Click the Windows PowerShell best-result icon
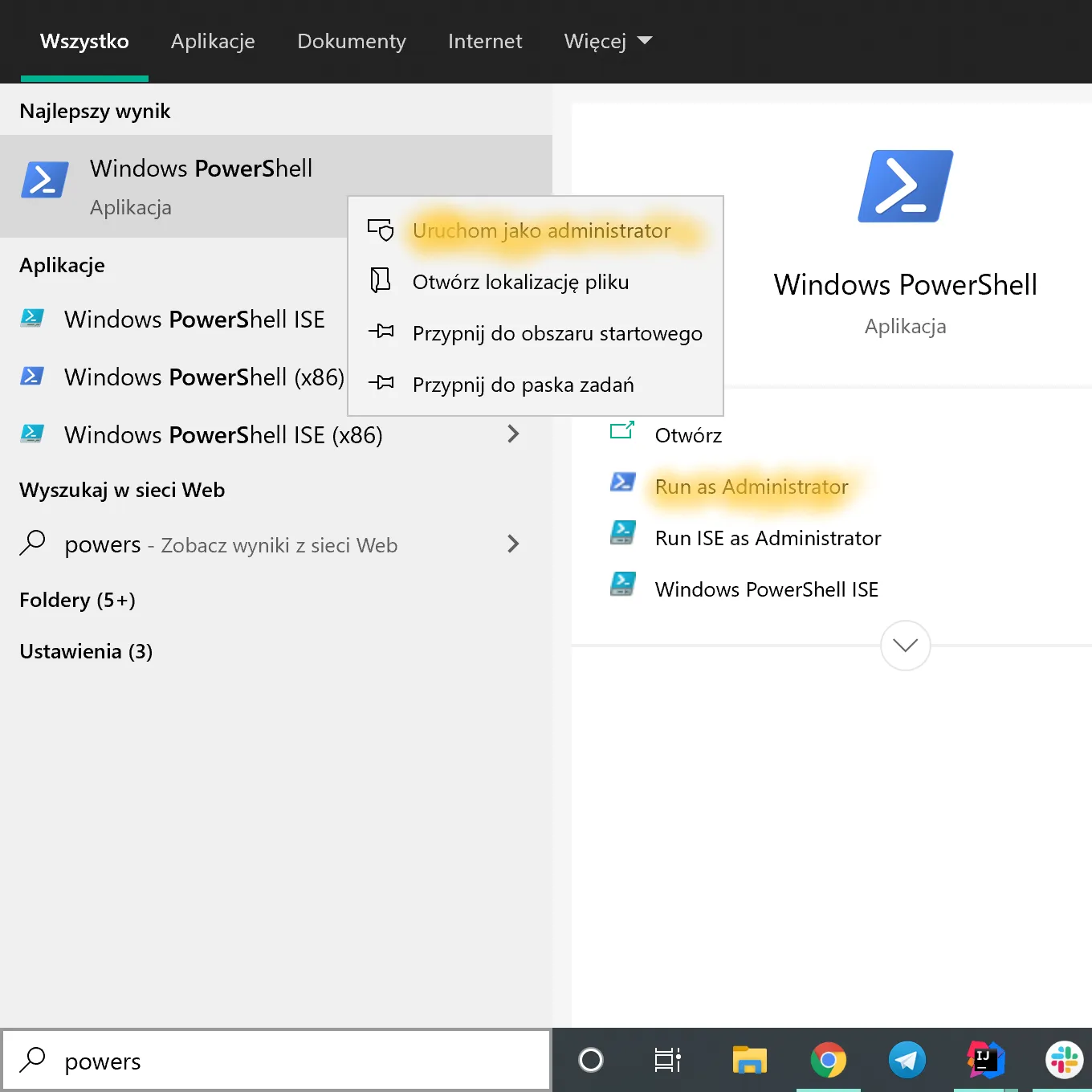Image resolution: width=1092 pixels, height=1092 pixels. (x=44, y=179)
